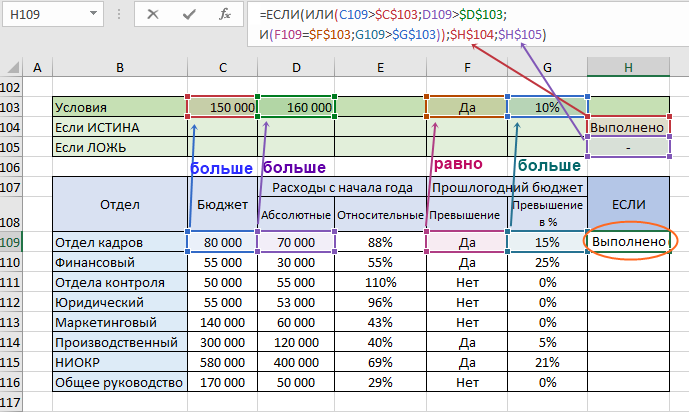Screen dimensions: 689x412
Task: Click the 'Расходы с начала года' header
Action: point(342,188)
